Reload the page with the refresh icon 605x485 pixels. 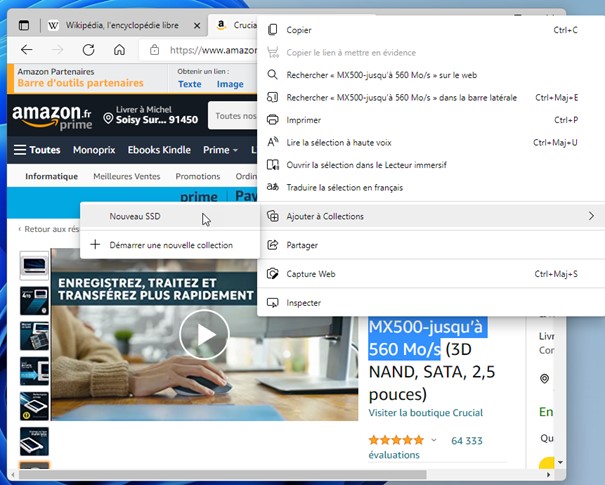click(88, 50)
